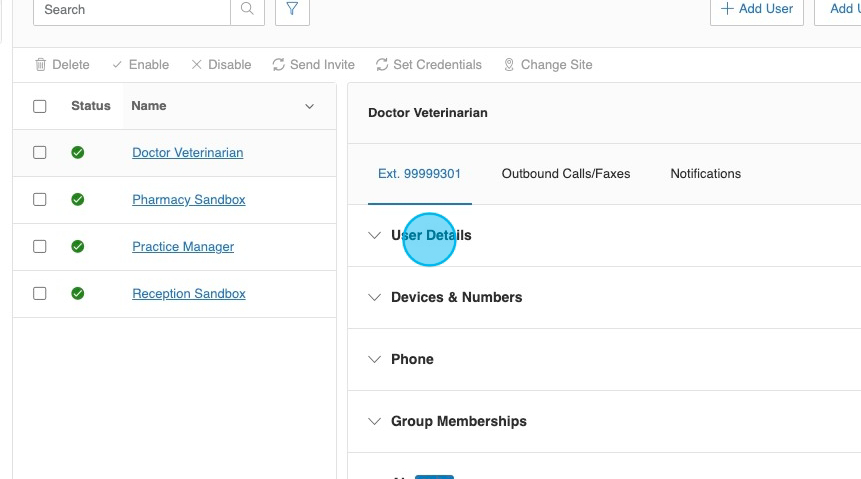Click the search magnifier icon

(x=247, y=9)
